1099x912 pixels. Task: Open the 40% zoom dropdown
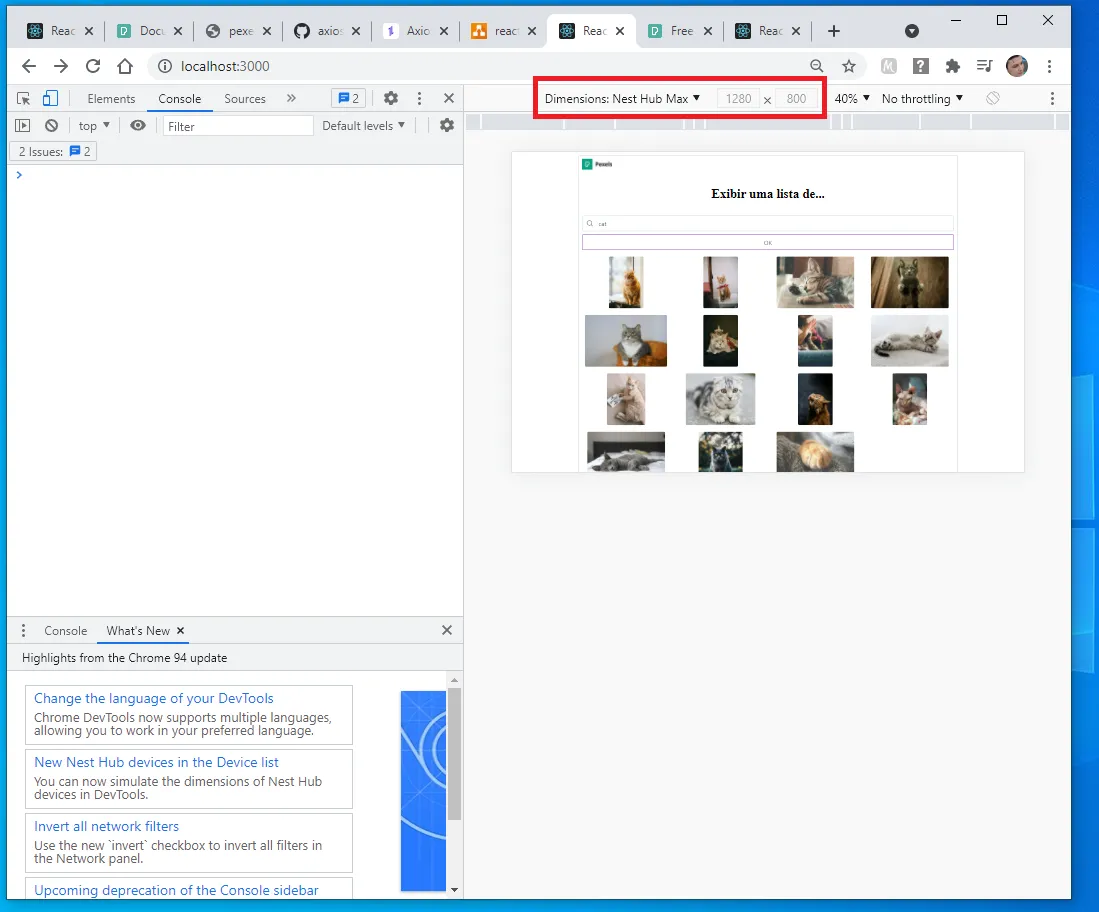852,98
